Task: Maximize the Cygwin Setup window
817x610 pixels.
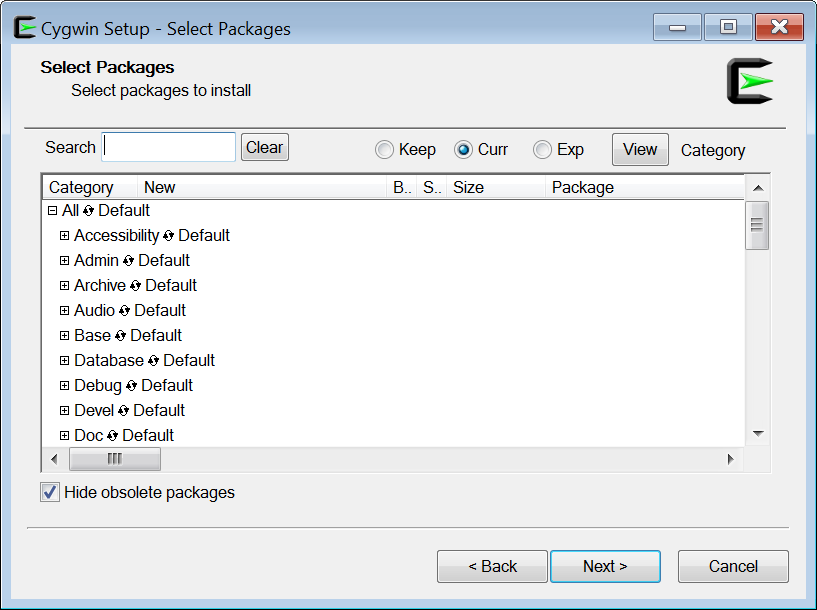Action: (728, 27)
